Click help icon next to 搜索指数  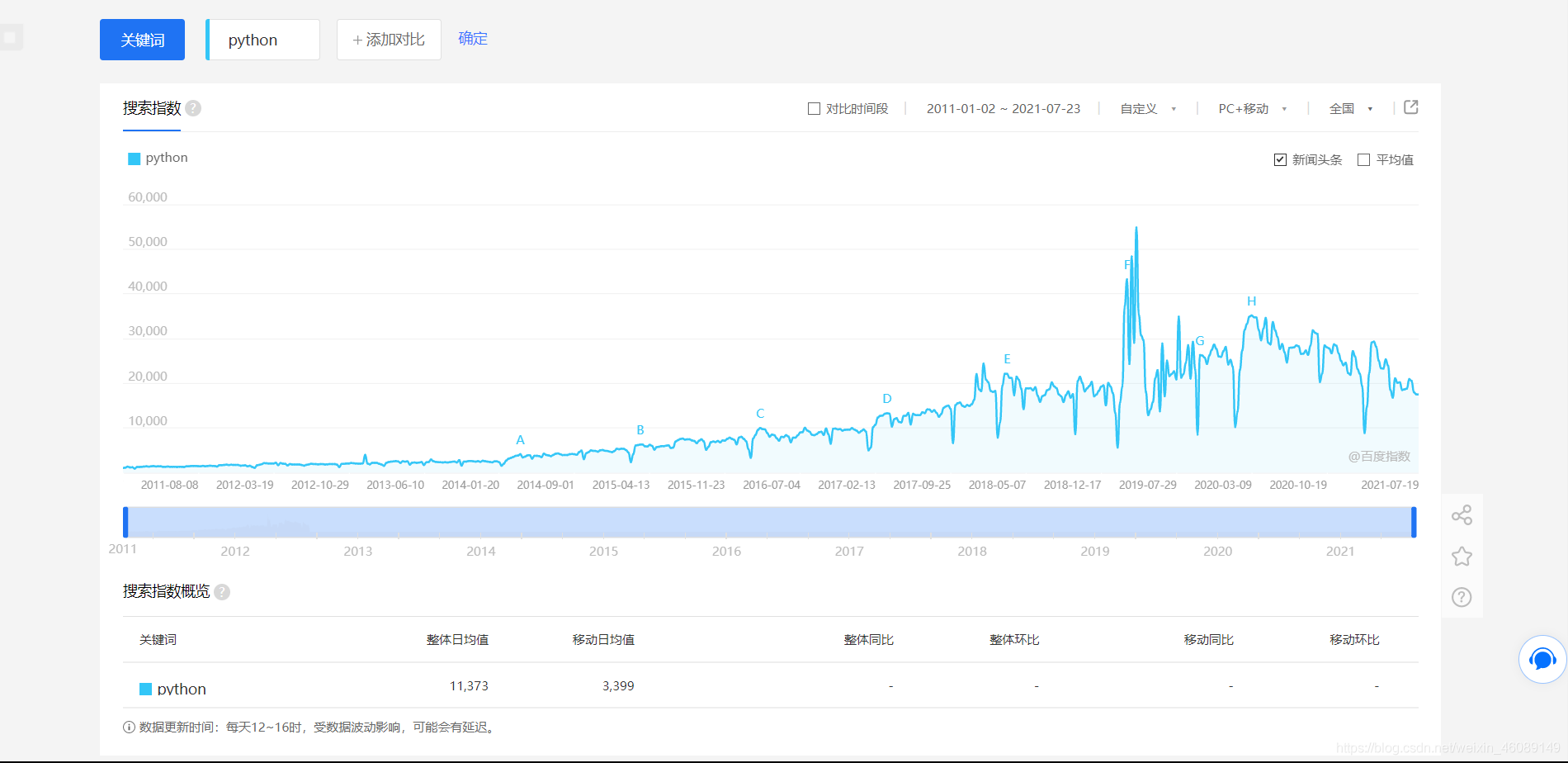(x=193, y=108)
